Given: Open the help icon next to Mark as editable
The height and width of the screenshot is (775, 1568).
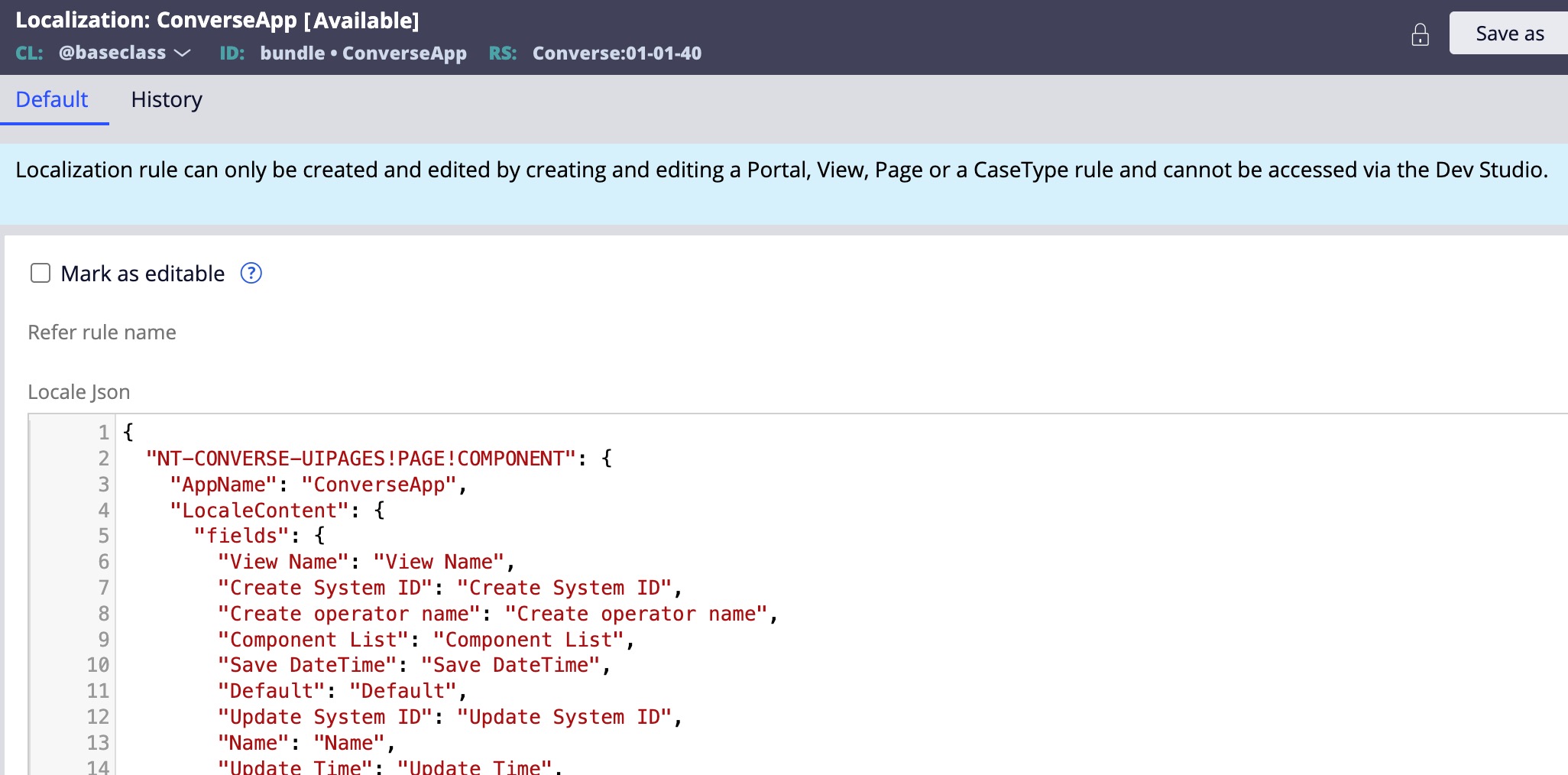Looking at the screenshot, I should [x=251, y=273].
